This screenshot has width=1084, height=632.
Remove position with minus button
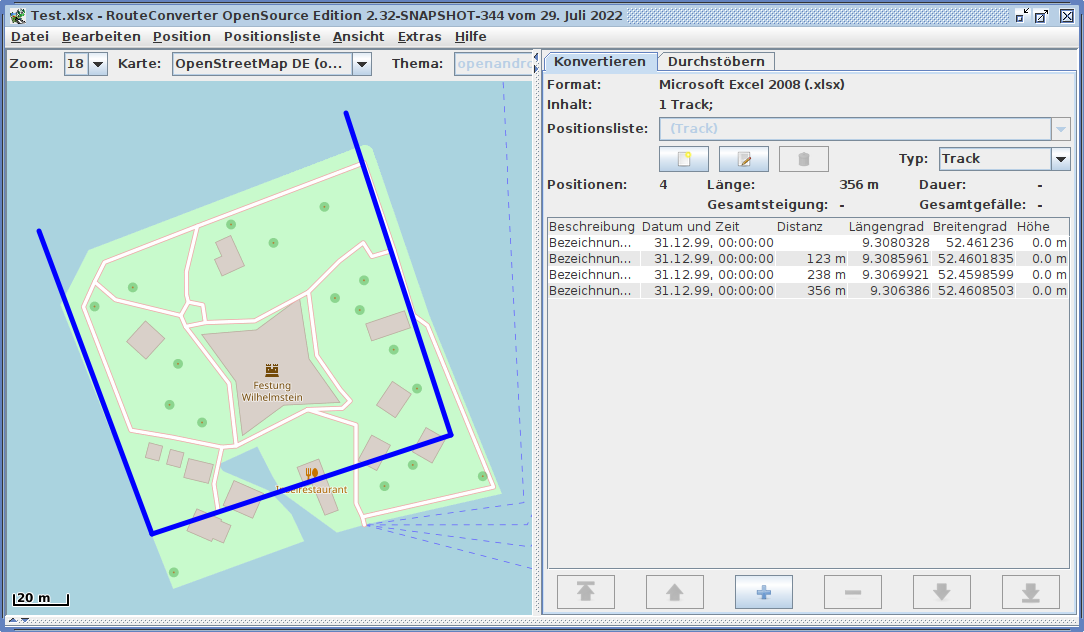tap(853, 592)
